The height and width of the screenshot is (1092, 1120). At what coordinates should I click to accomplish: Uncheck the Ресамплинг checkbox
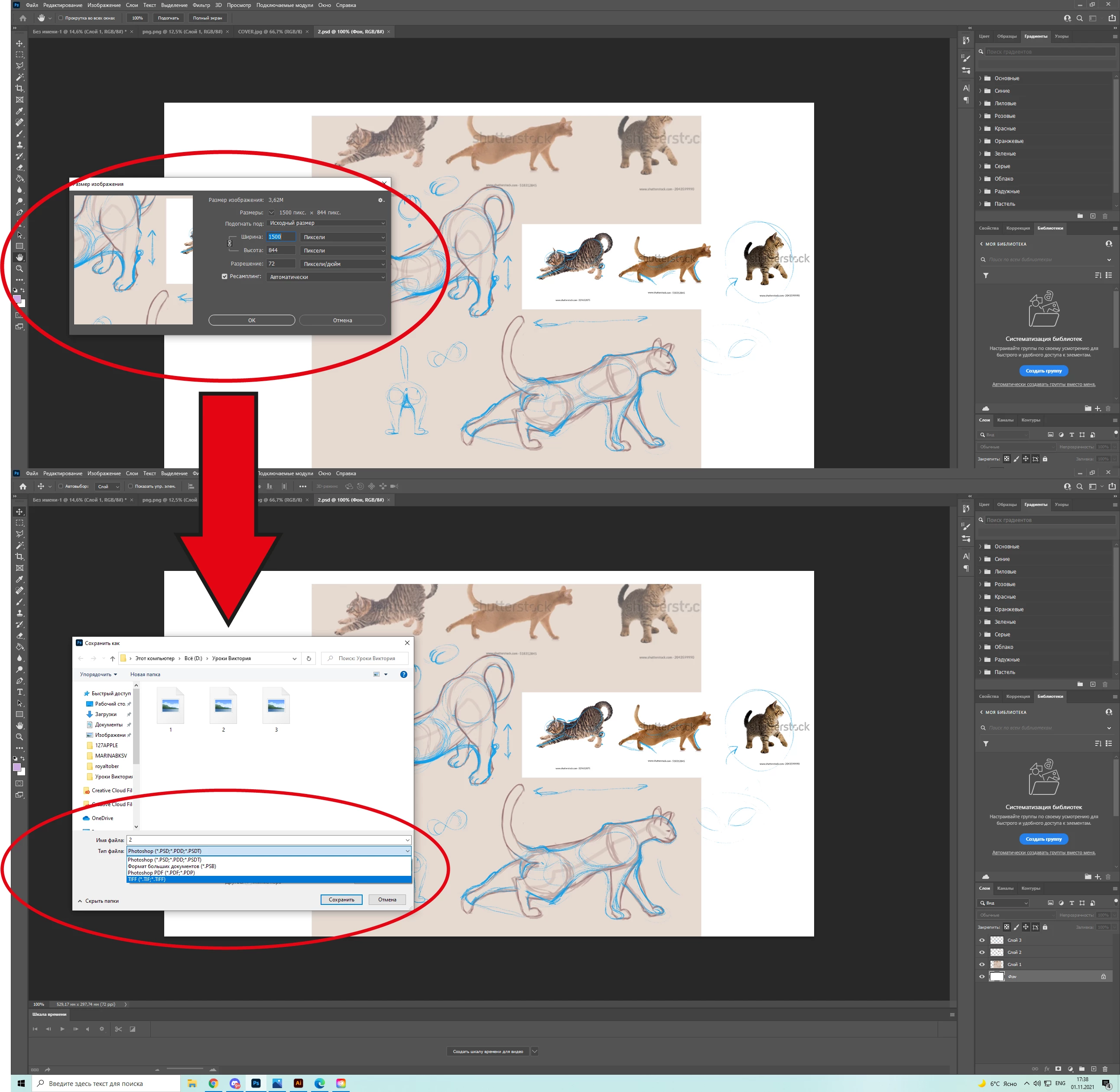pos(224,276)
